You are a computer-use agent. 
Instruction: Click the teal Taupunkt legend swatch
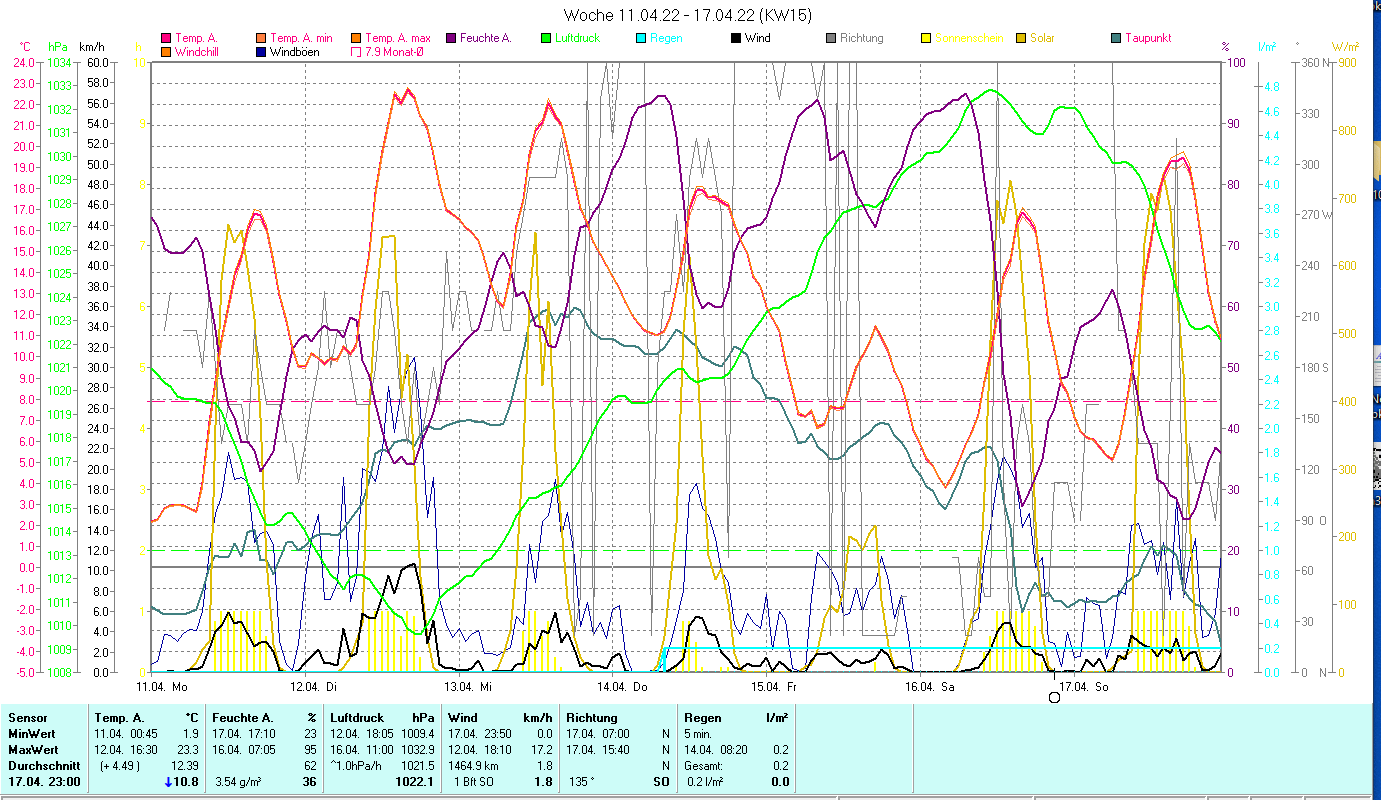pyautogui.click(x=1116, y=38)
